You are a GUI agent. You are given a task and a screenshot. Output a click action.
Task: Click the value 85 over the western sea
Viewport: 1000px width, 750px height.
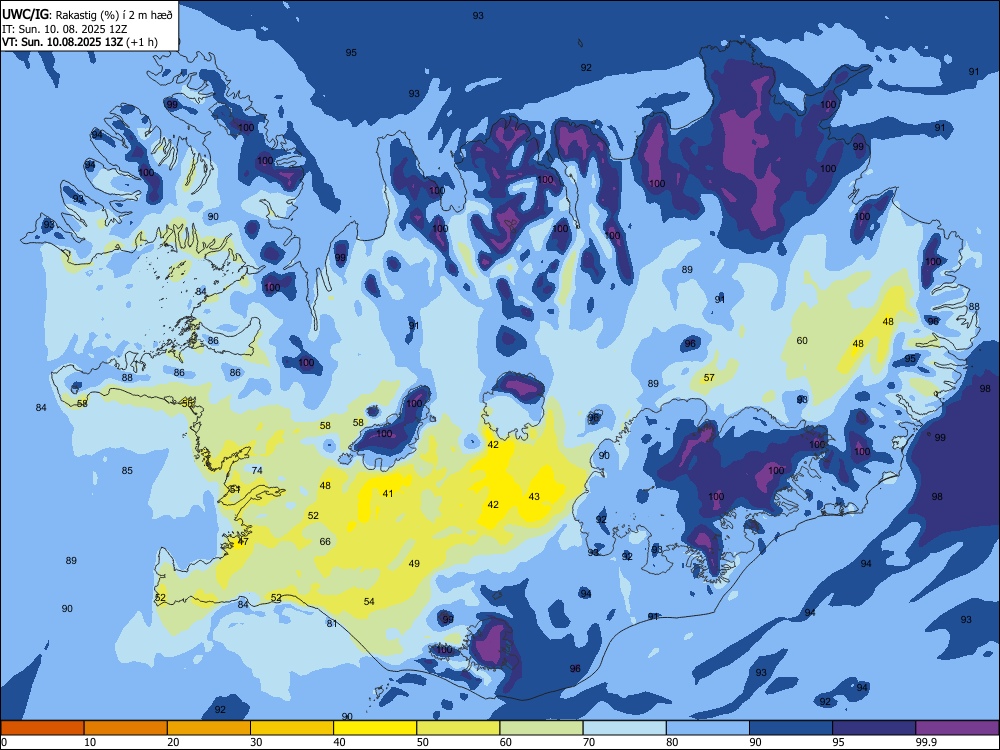[128, 471]
